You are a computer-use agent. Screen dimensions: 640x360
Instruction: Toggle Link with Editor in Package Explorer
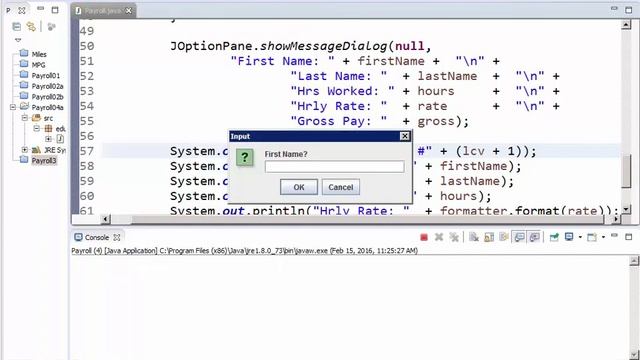[31, 27]
